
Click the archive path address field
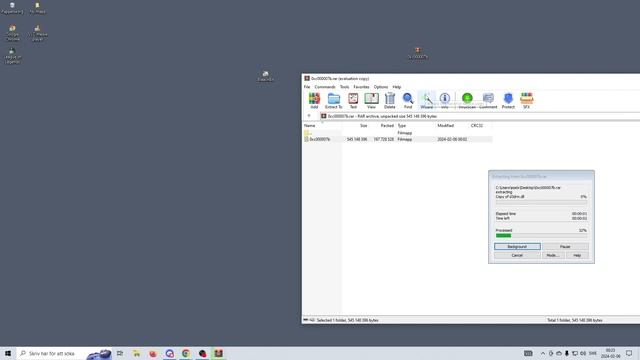click(x=480, y=116)
